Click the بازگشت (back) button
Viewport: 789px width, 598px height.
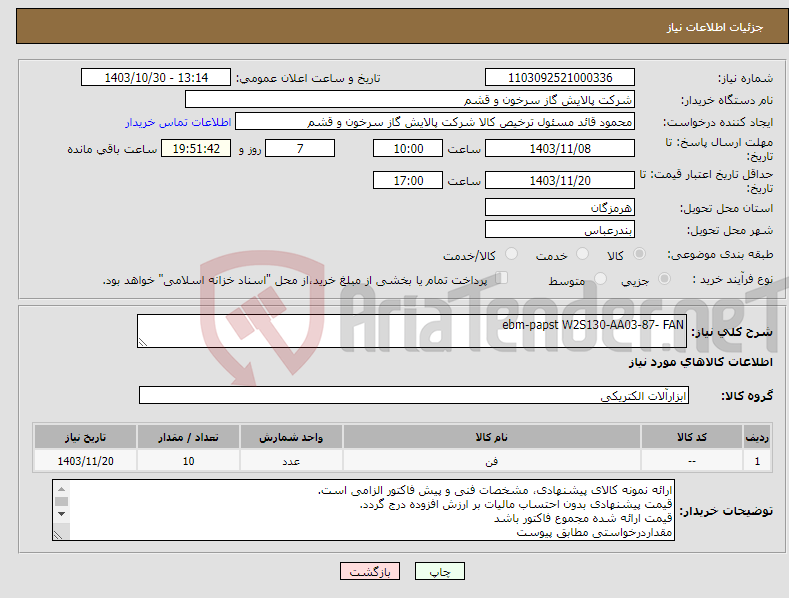pos(370,571)
